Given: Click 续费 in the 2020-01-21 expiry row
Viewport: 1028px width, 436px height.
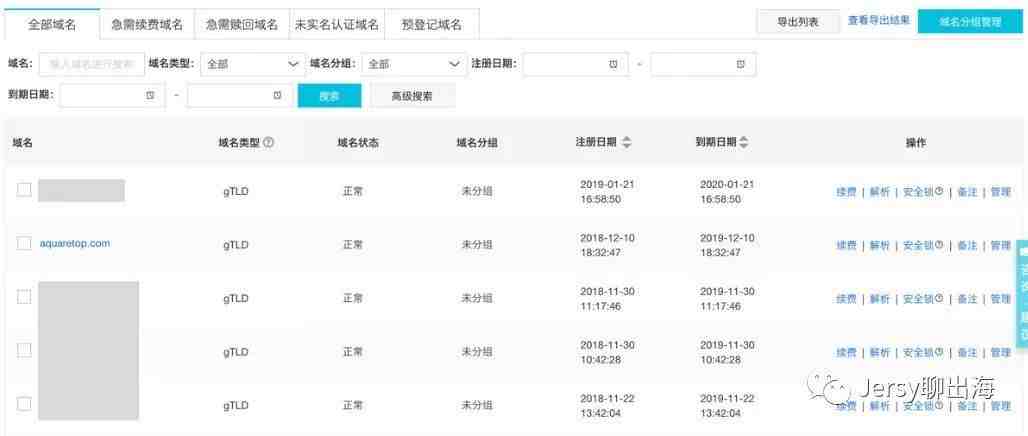Looking at the screenshot, I should pyautogui.click(x=846, y=192).
